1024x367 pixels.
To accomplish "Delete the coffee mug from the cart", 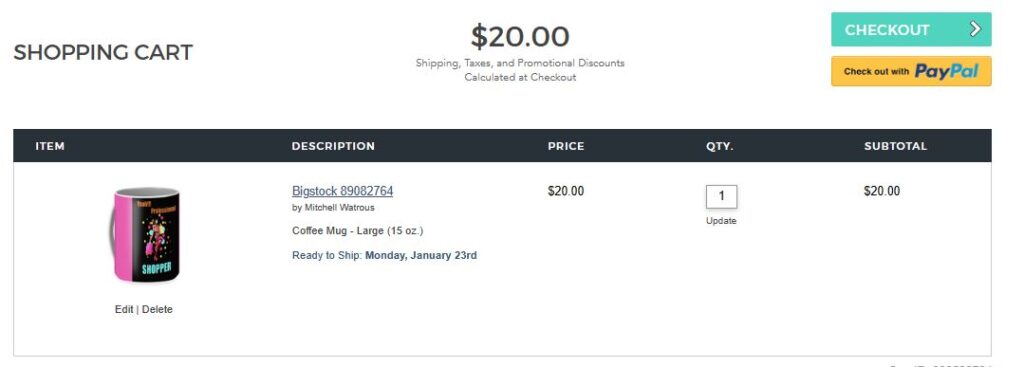I will pos(157,310).
